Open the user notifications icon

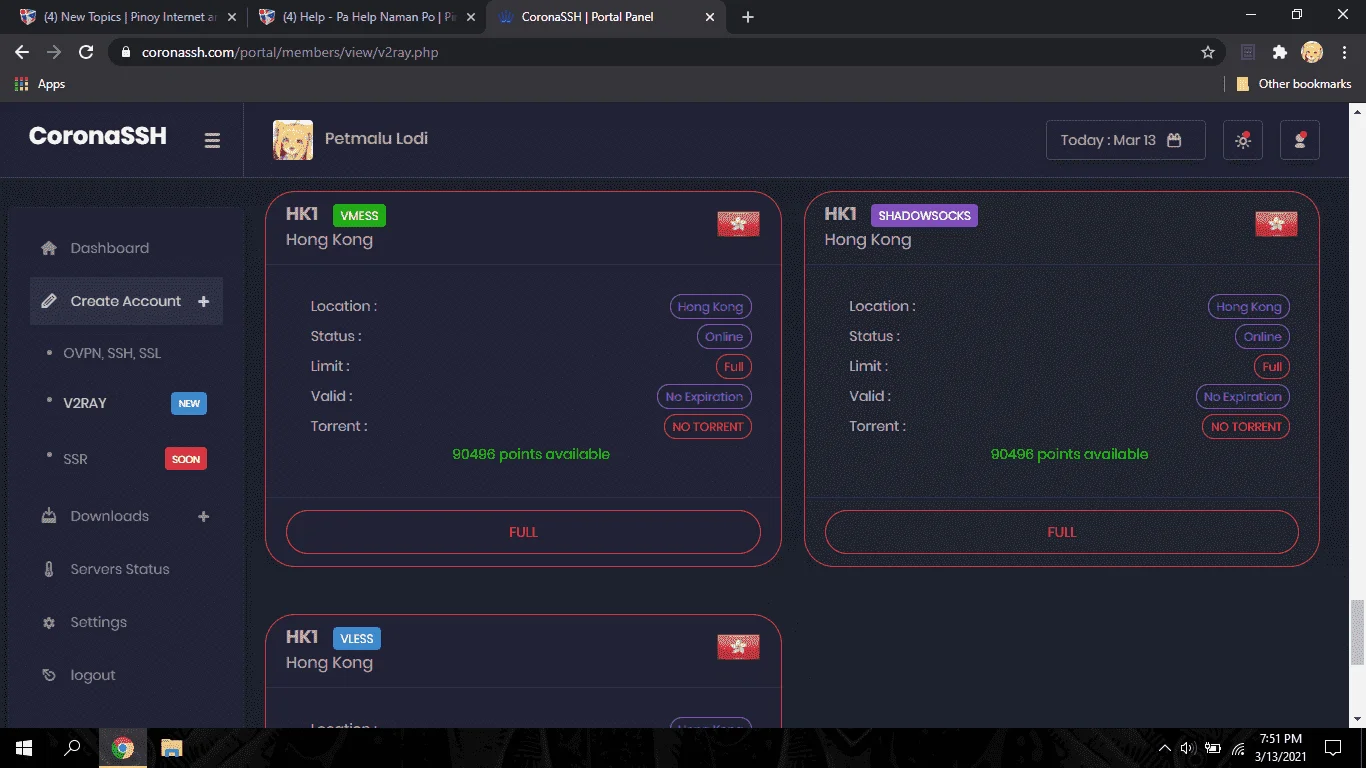tap(1300, 140)
